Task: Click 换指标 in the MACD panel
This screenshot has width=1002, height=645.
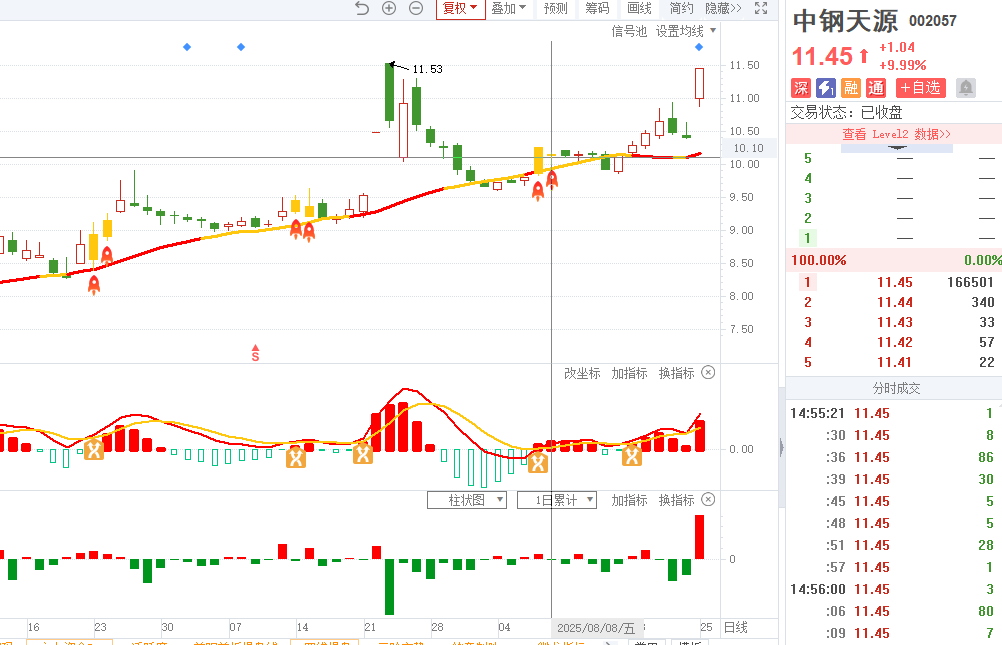Action: [x=677, y=373]
